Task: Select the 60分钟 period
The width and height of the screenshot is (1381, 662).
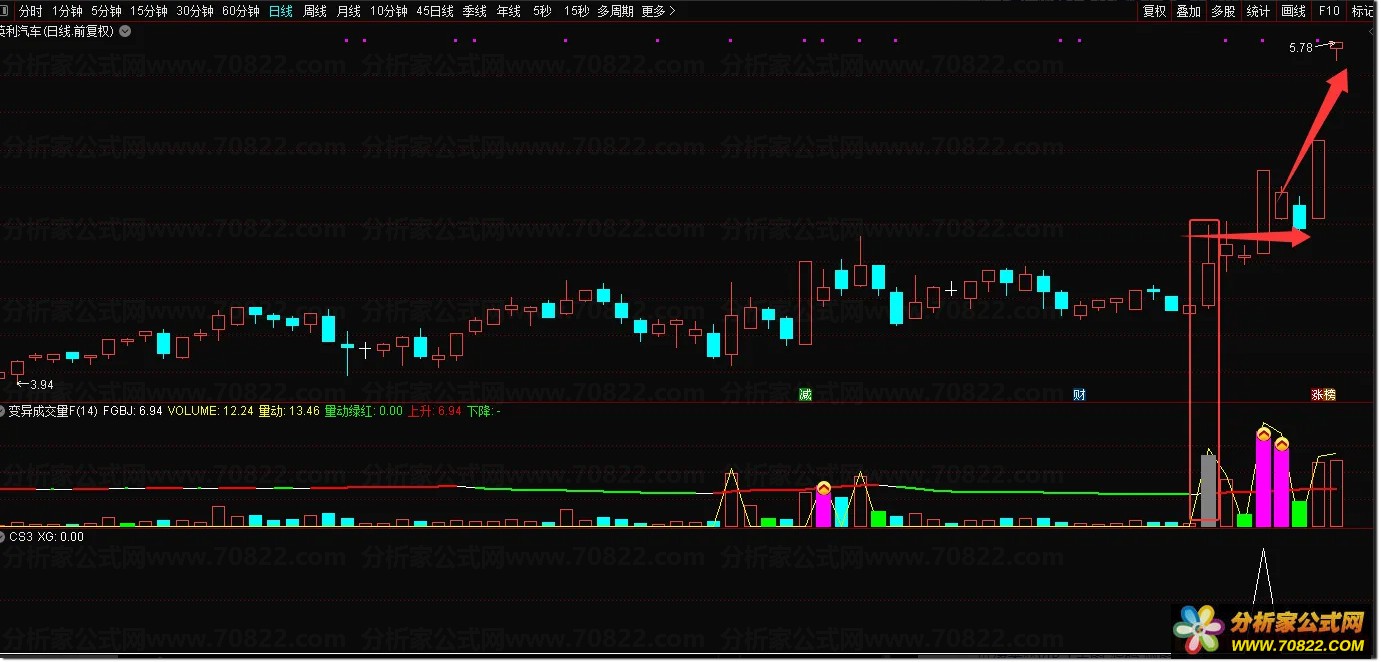Action: (241, 11)
